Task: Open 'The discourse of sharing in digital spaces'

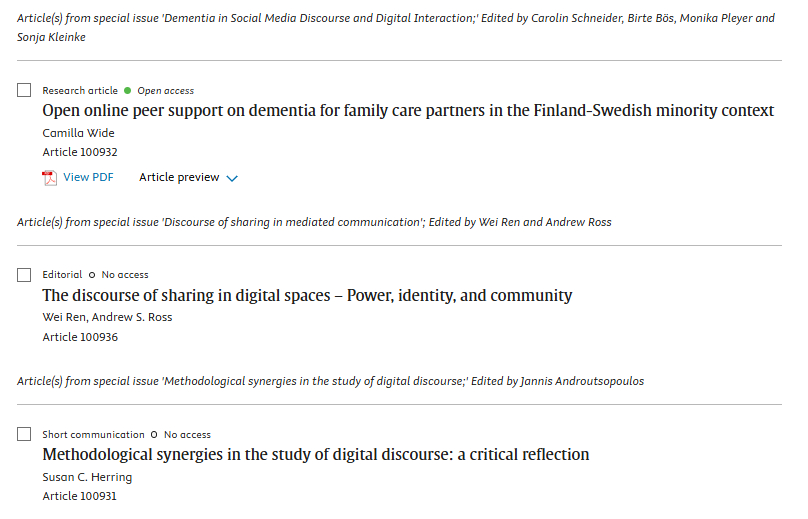Action: [307, 295]
